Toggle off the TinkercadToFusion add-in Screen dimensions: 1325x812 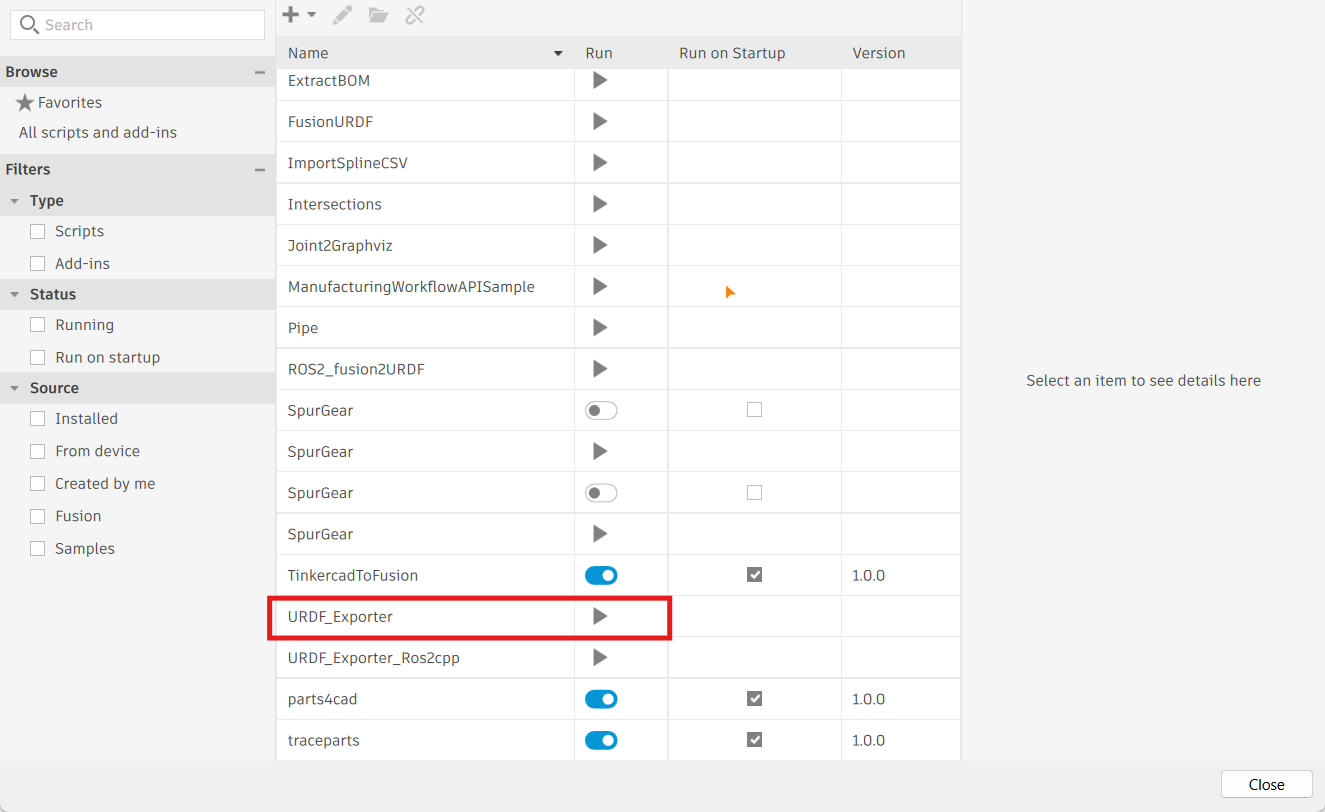[x=601, y=576]
